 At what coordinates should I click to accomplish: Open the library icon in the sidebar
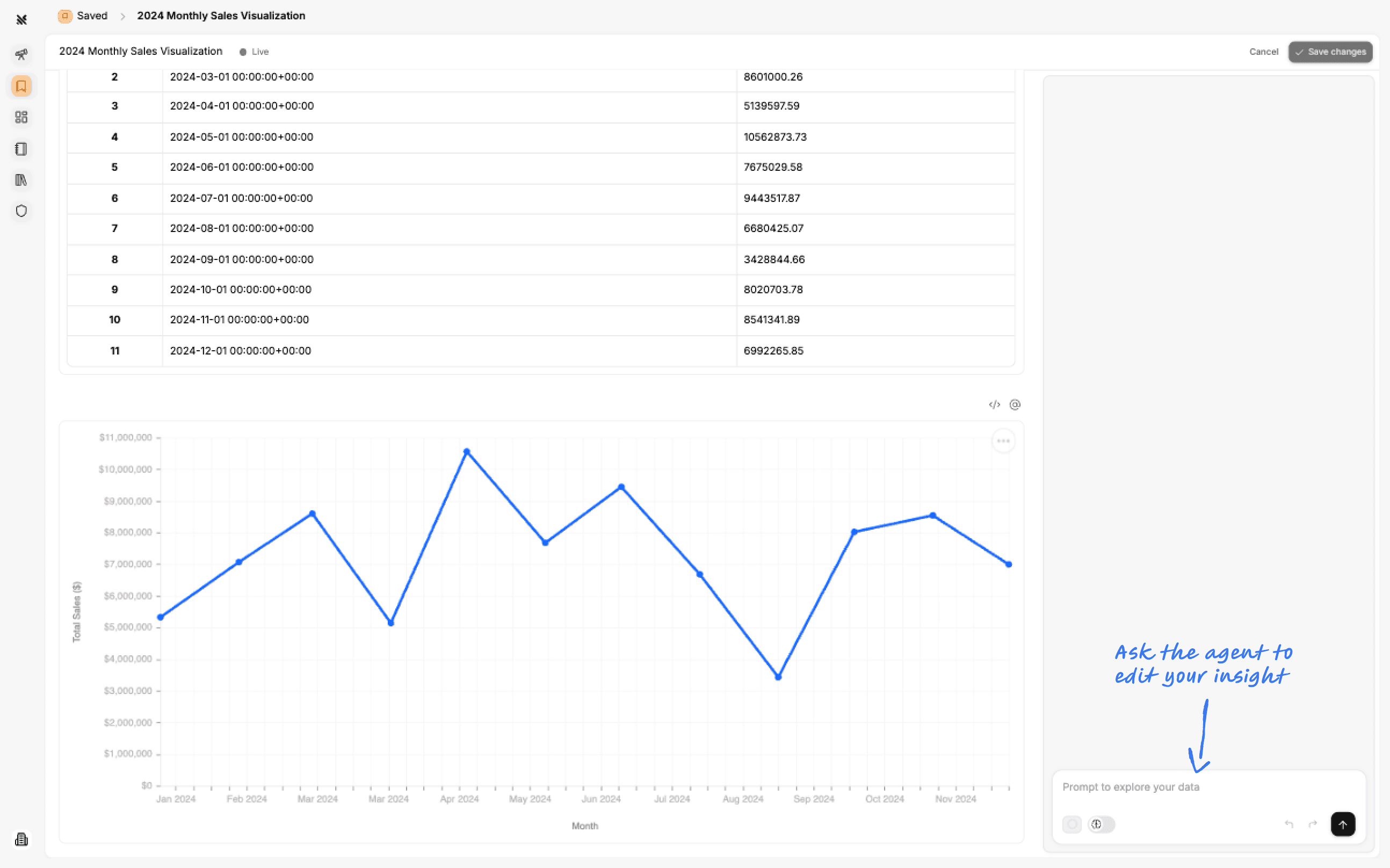[x=21, y=180]
